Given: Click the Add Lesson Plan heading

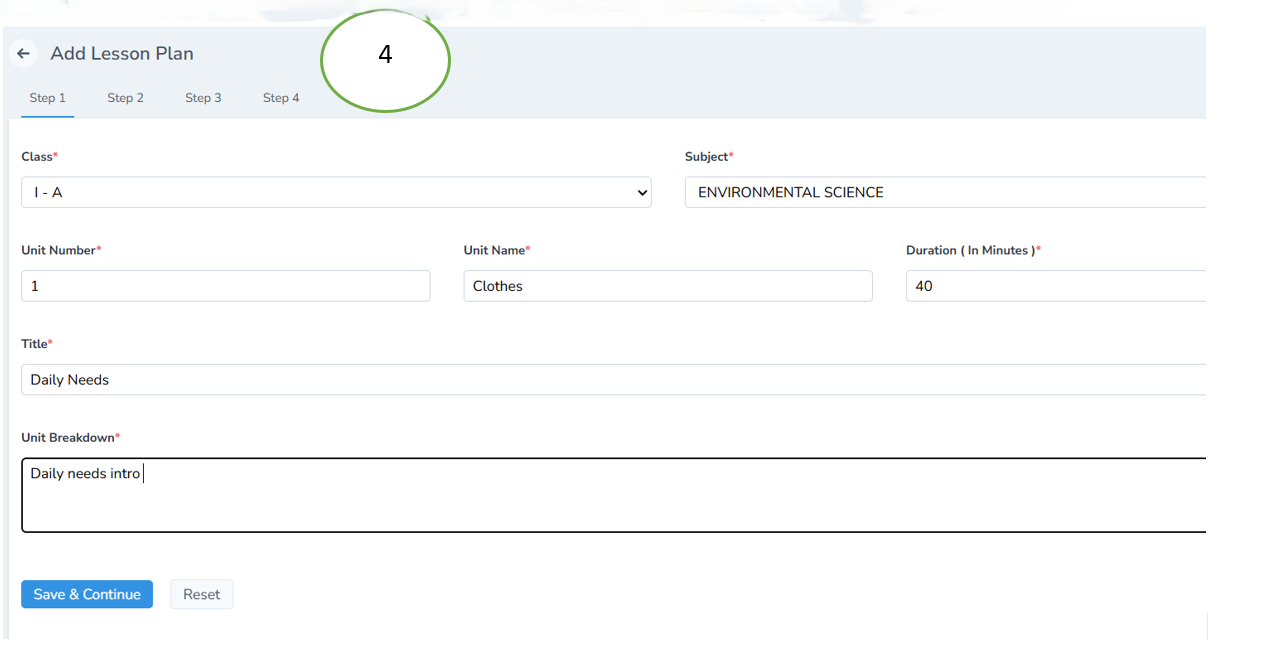Looking at the screenshot, I should pyautogui.click(x=122, y=53).
